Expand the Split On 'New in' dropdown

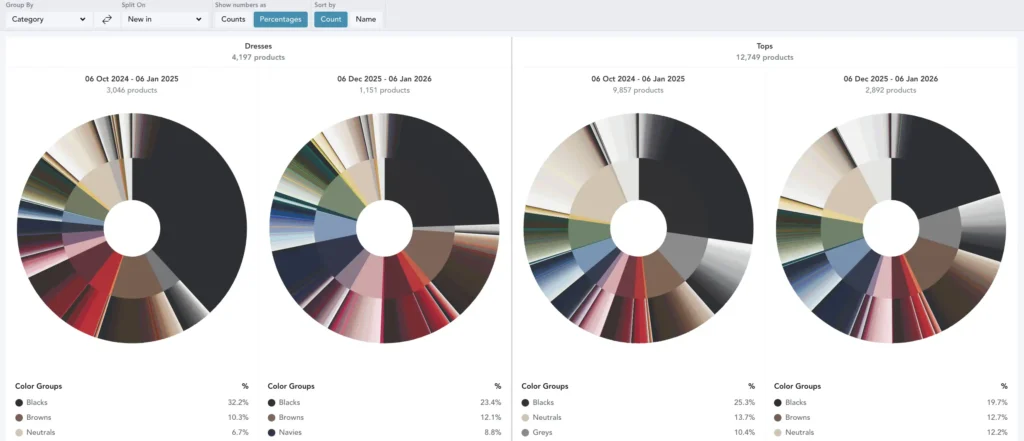[x=163, y=19]
